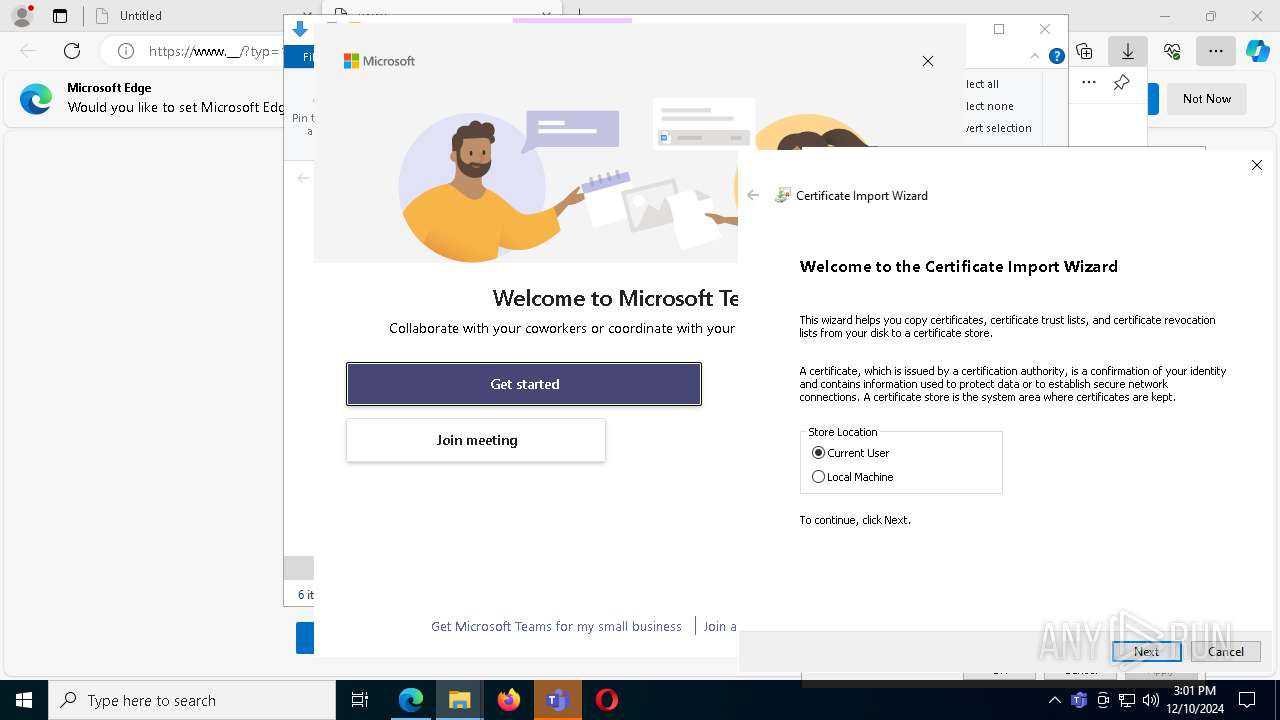Open Browser essentials heart icon

click(x=1172, y=51)
